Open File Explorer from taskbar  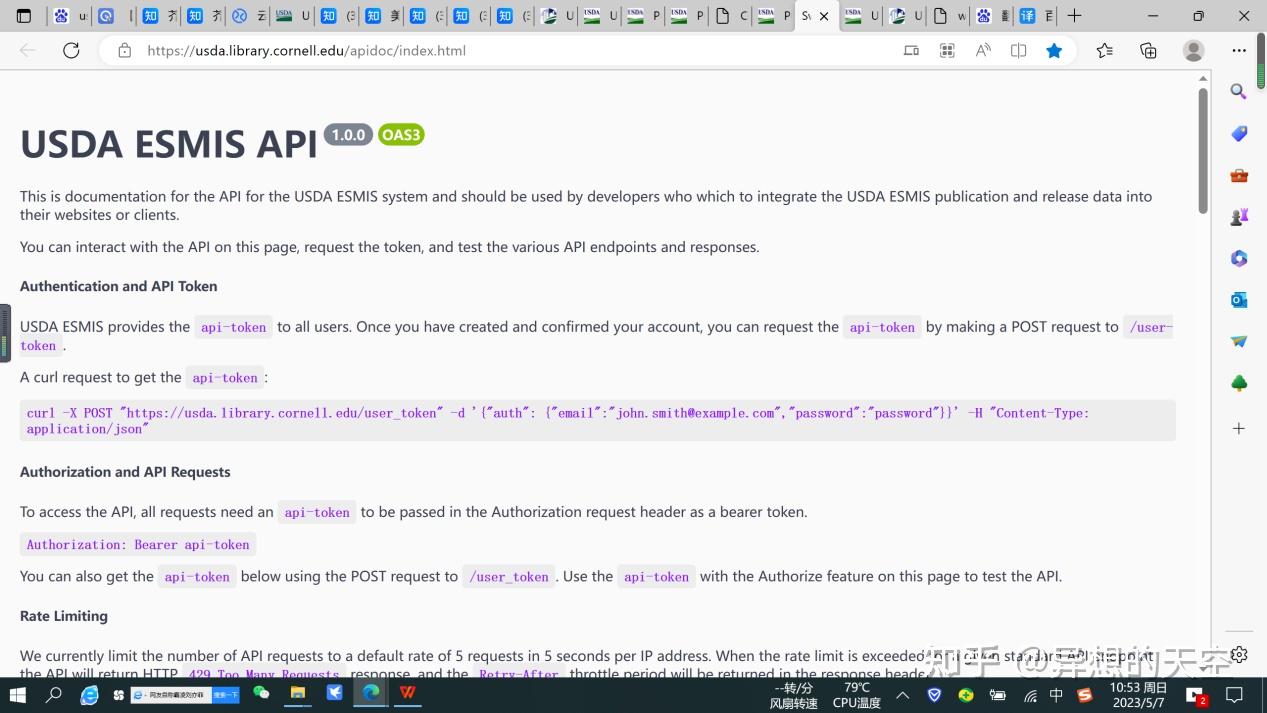coord(298,693)
